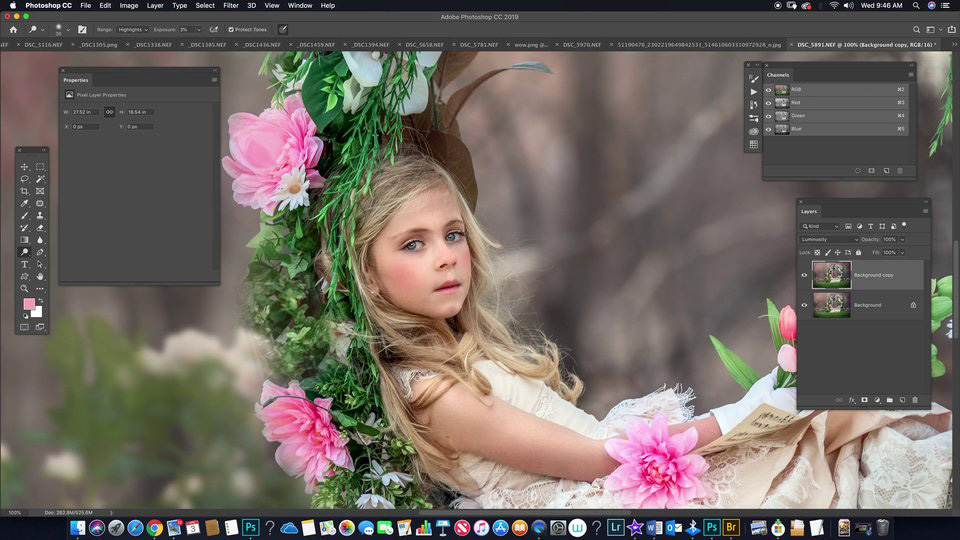Screen dimensions: 960x540
Task: Select the Zoom tool in toolbox
Action: 24,288
